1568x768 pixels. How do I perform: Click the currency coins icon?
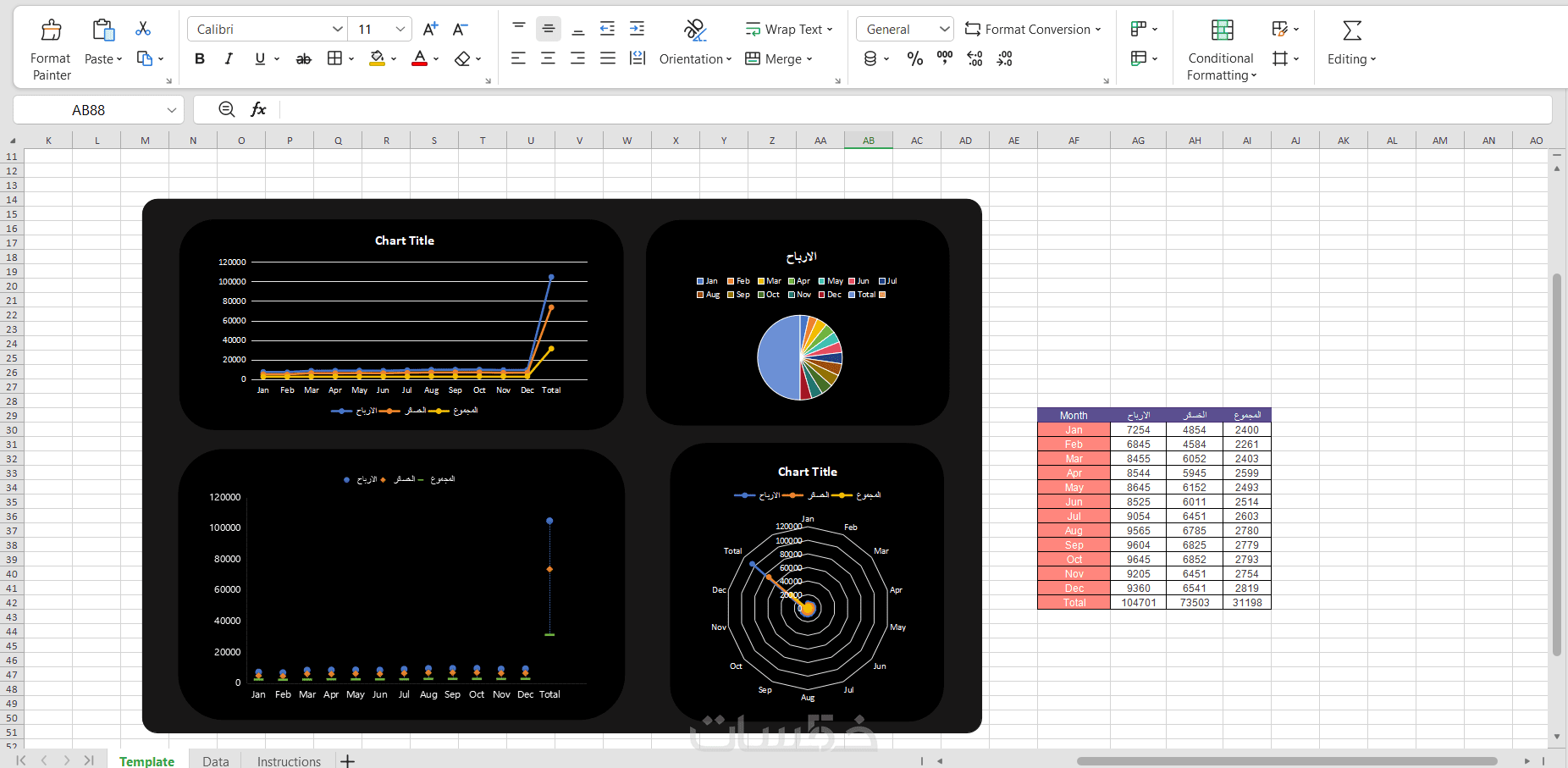[870, 58]
